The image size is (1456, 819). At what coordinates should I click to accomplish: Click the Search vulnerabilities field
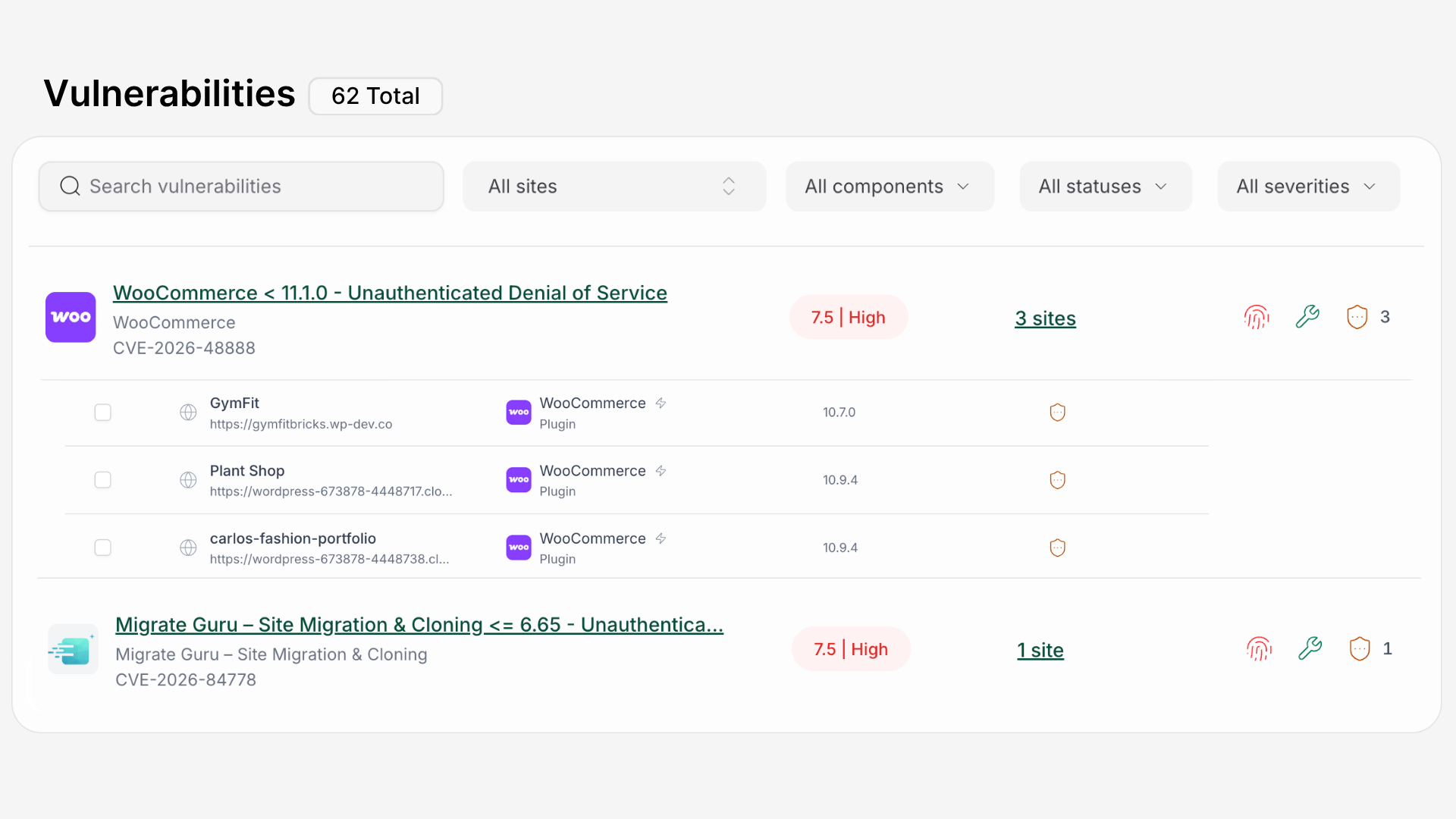[x=241, y=187]
